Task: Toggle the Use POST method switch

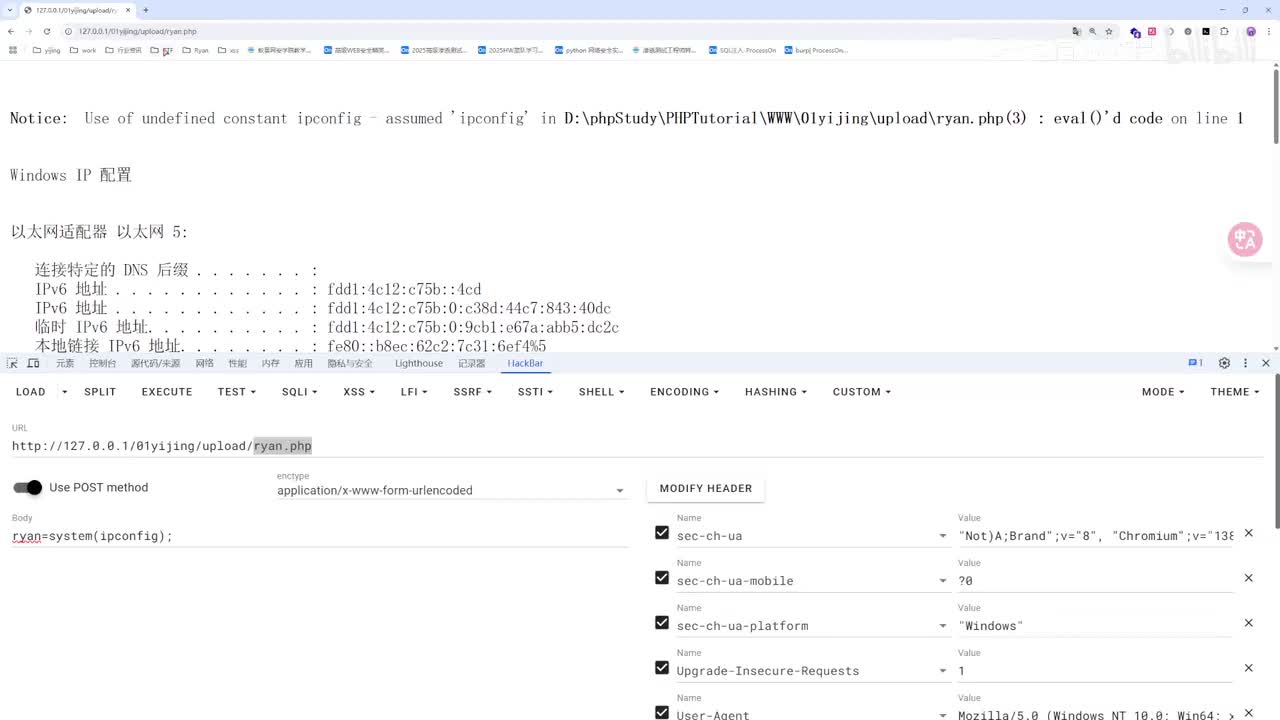Action: pos(28,487)
